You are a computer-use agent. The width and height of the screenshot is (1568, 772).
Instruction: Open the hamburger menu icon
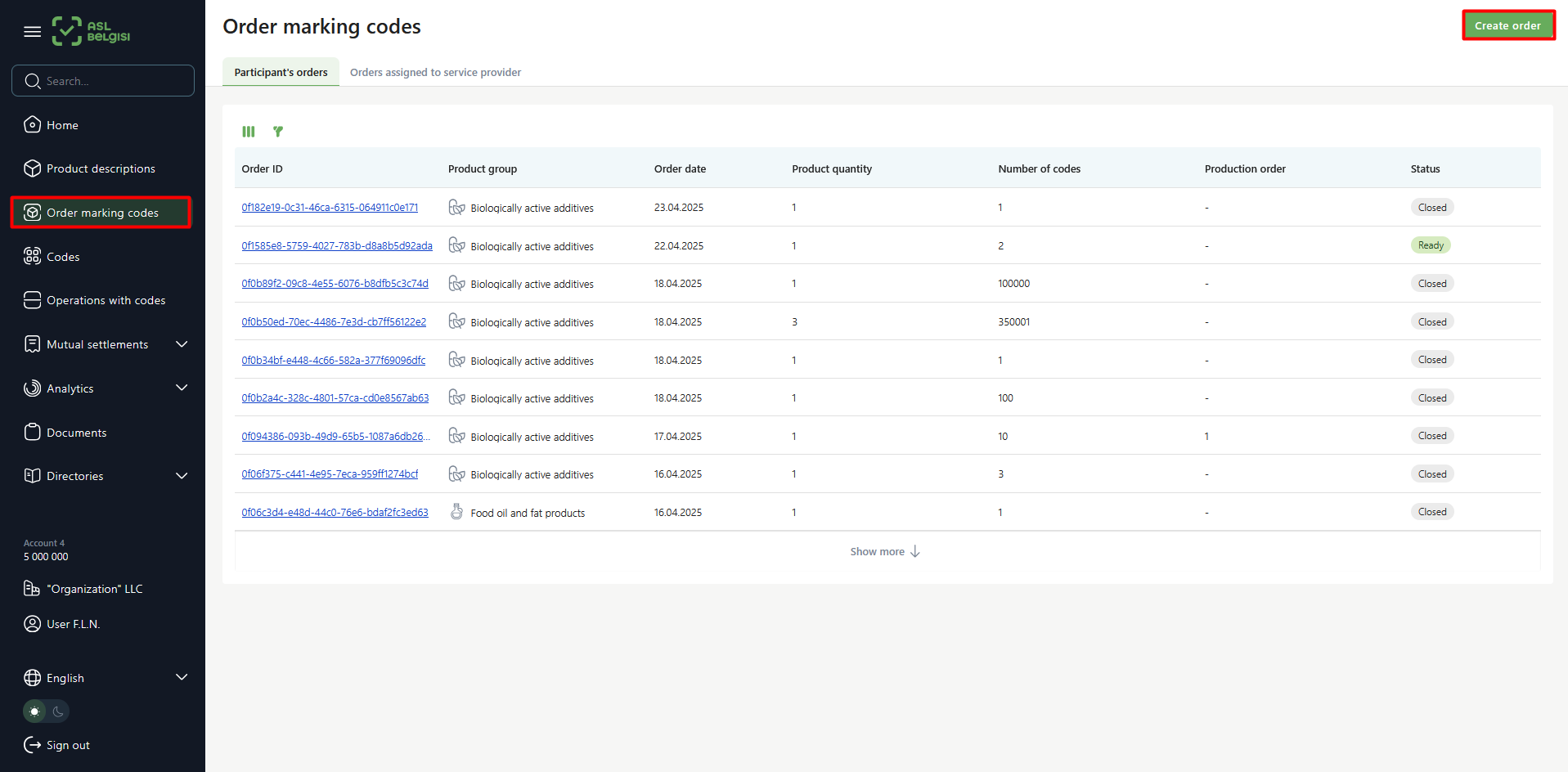coord(33,32)
